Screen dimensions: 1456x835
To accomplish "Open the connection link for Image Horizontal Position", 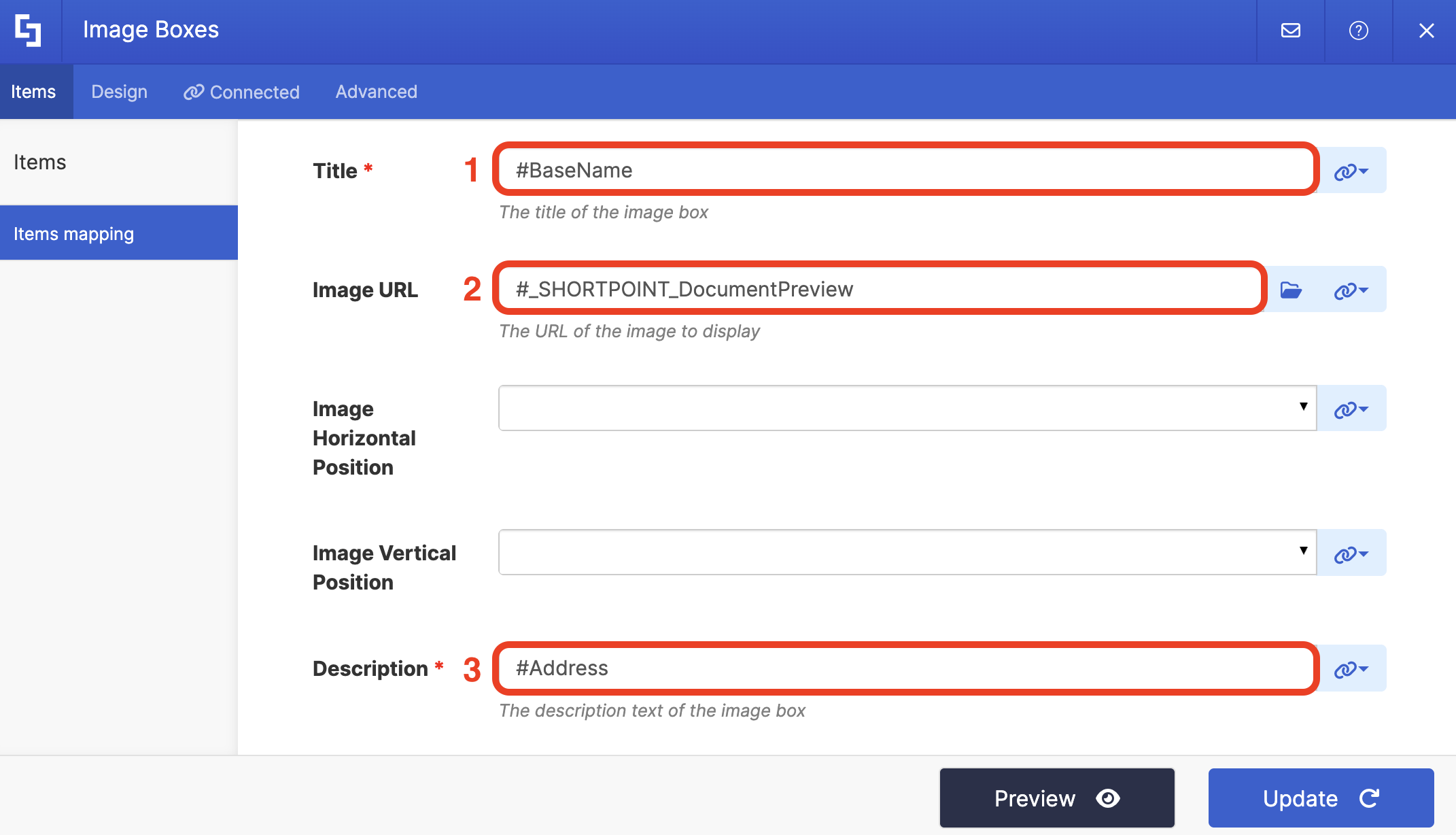I will click(x=1351, y=409).
